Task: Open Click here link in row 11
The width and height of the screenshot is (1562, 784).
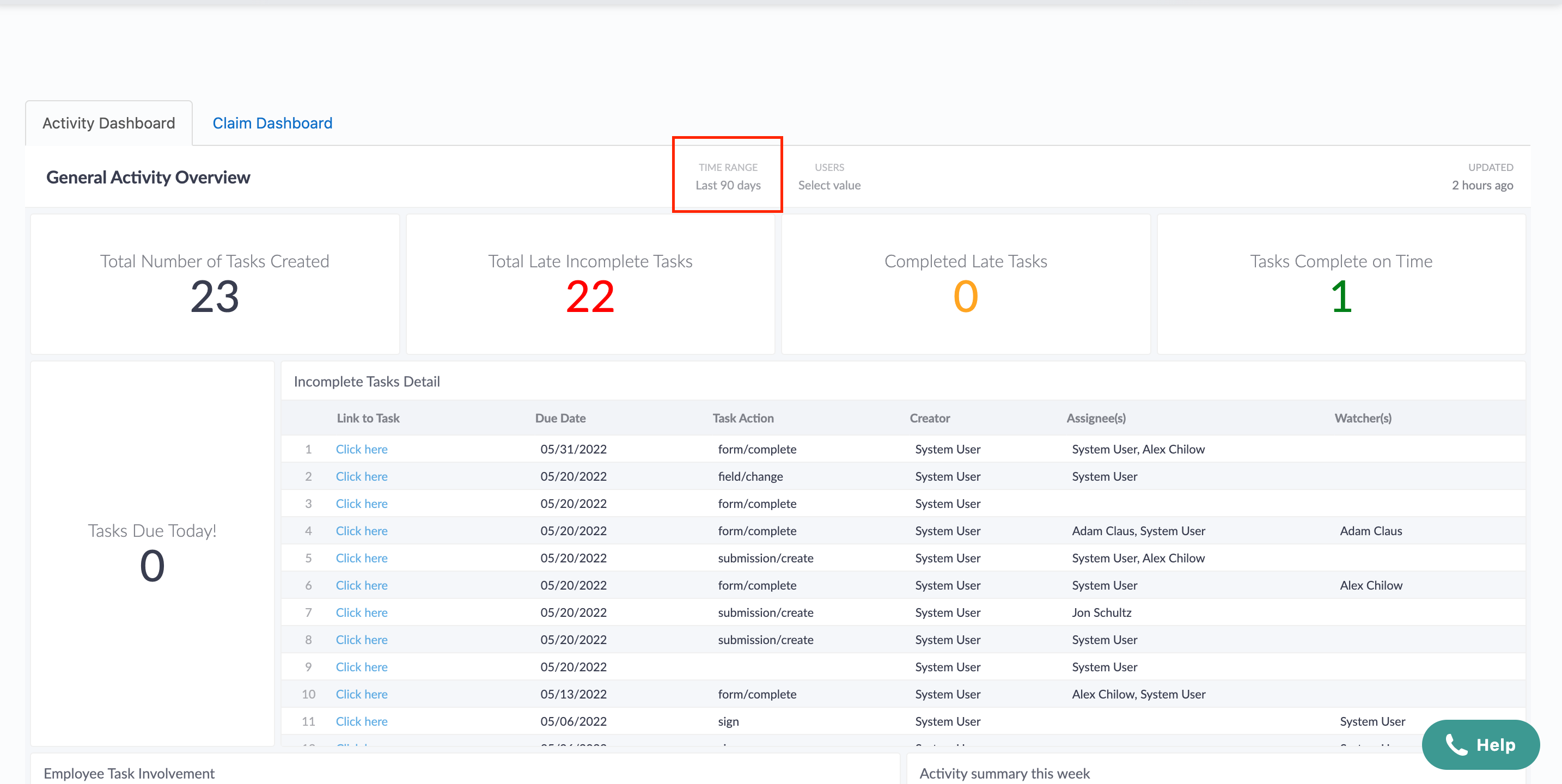Action: pyautogui.click(x=362, y=722)
